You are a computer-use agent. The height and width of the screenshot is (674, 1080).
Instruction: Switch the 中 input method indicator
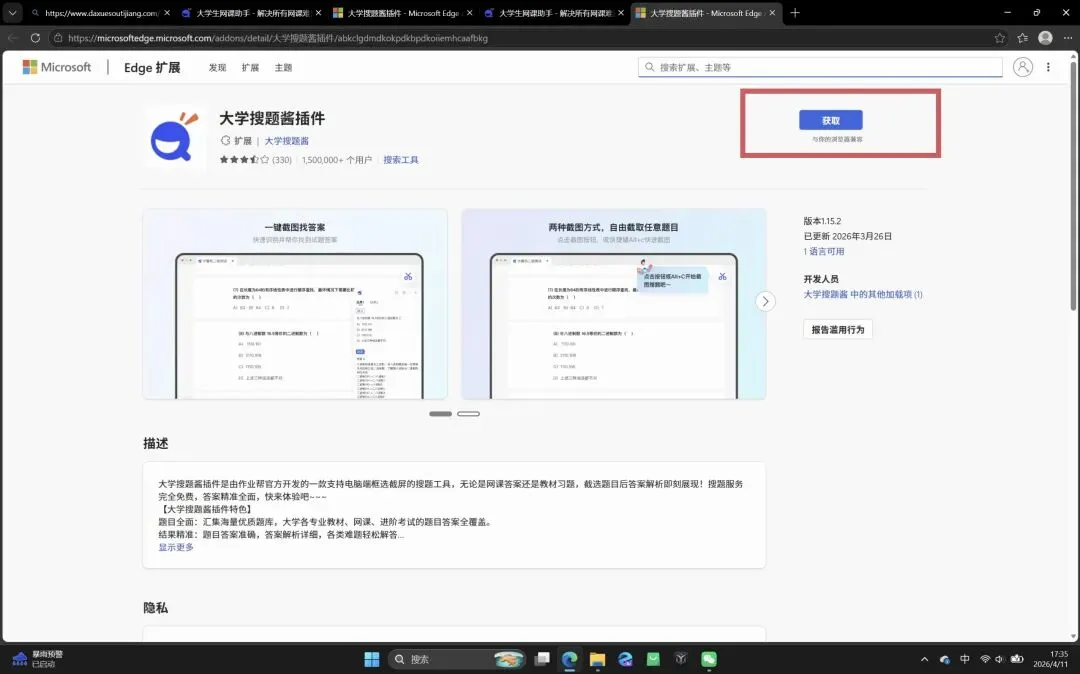pyautogui.click(x=964, y=659)
